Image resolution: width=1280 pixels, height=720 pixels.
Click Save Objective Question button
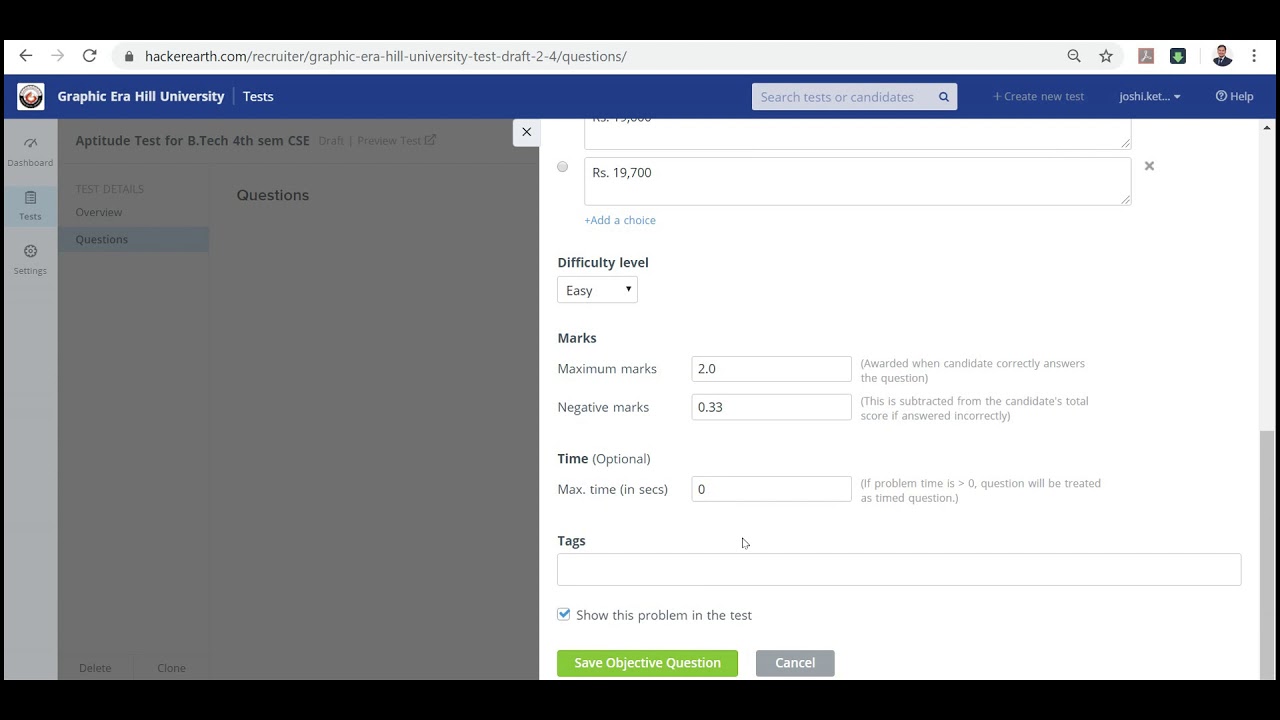coord(647,663)
